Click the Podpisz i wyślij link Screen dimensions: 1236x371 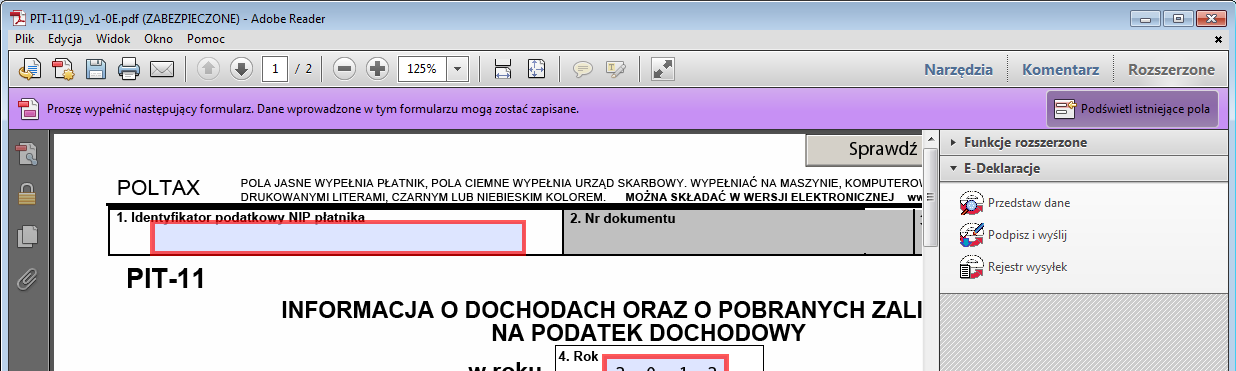[x=1027, y=235]
